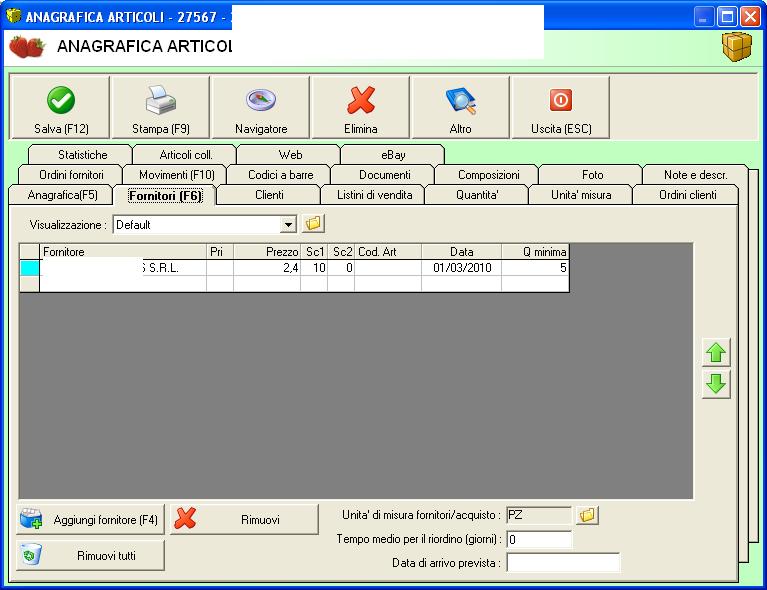Open the Navigatore compass button
Viewport: 767px width, 590px height.
[261, 108]
